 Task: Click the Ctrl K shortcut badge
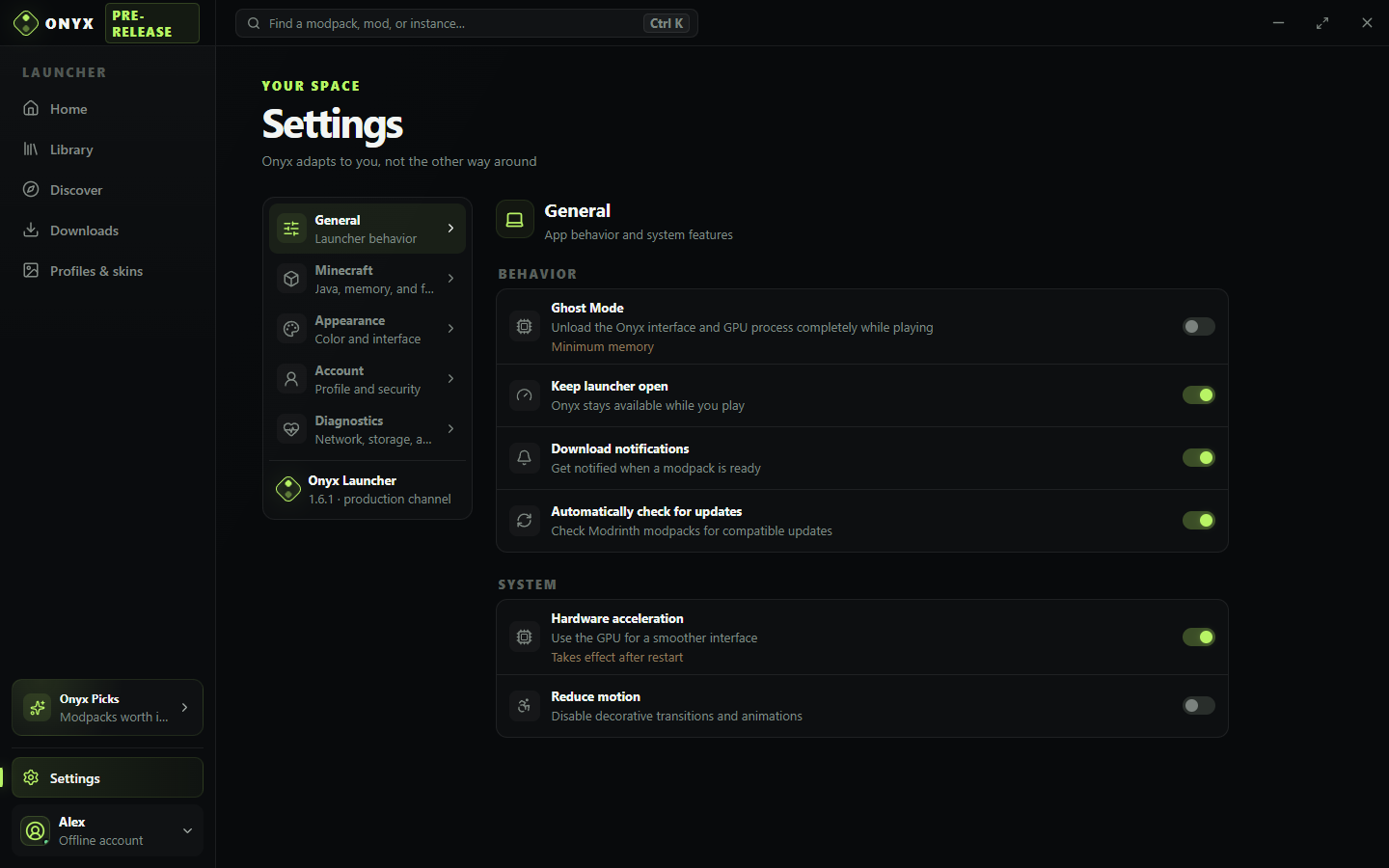point(667,23)
